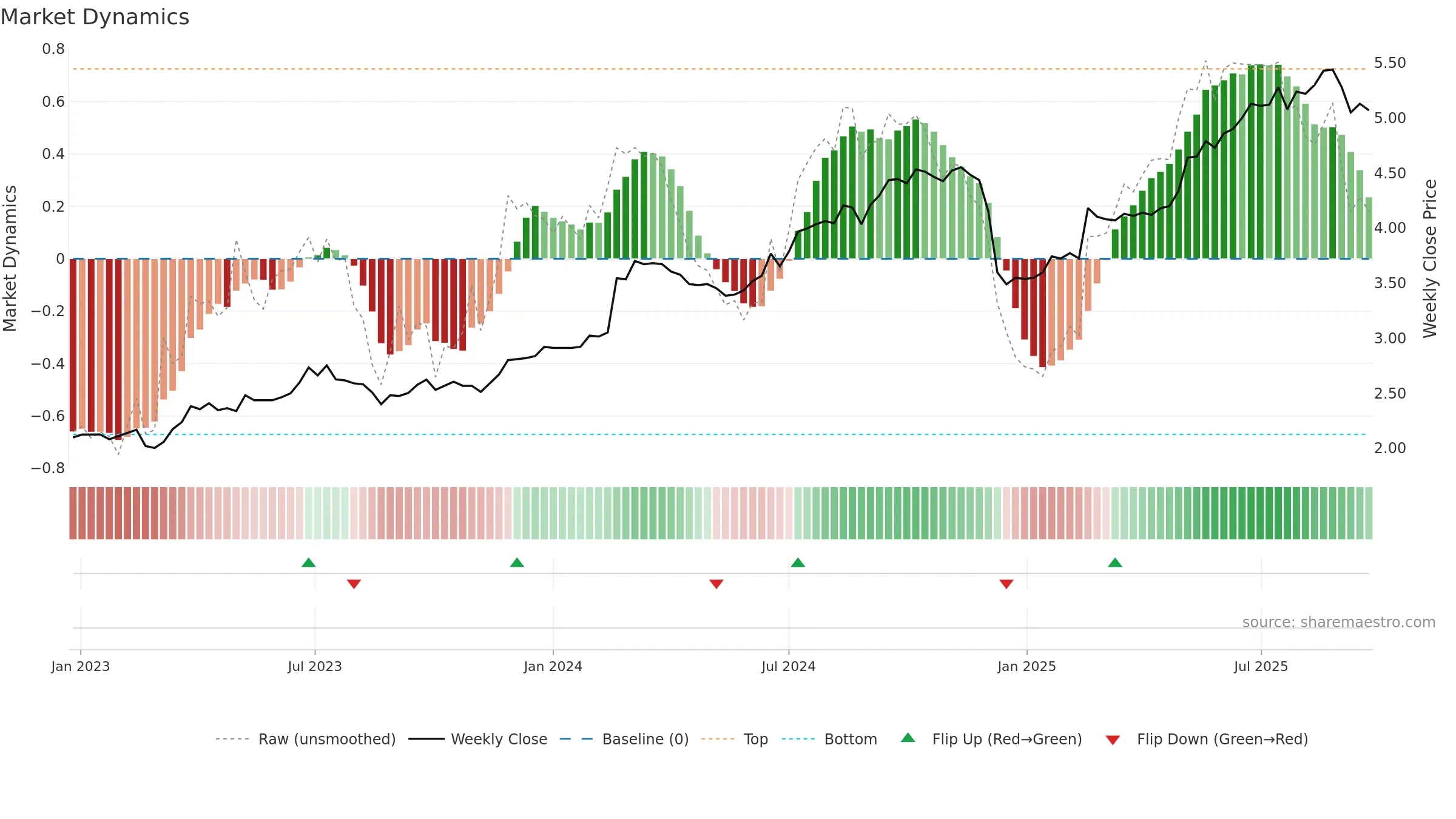1456x819 pixels.
Task: Select the Flip Up marker at Jul 2024
Action: pyautogui.click(x=798, y=562)
